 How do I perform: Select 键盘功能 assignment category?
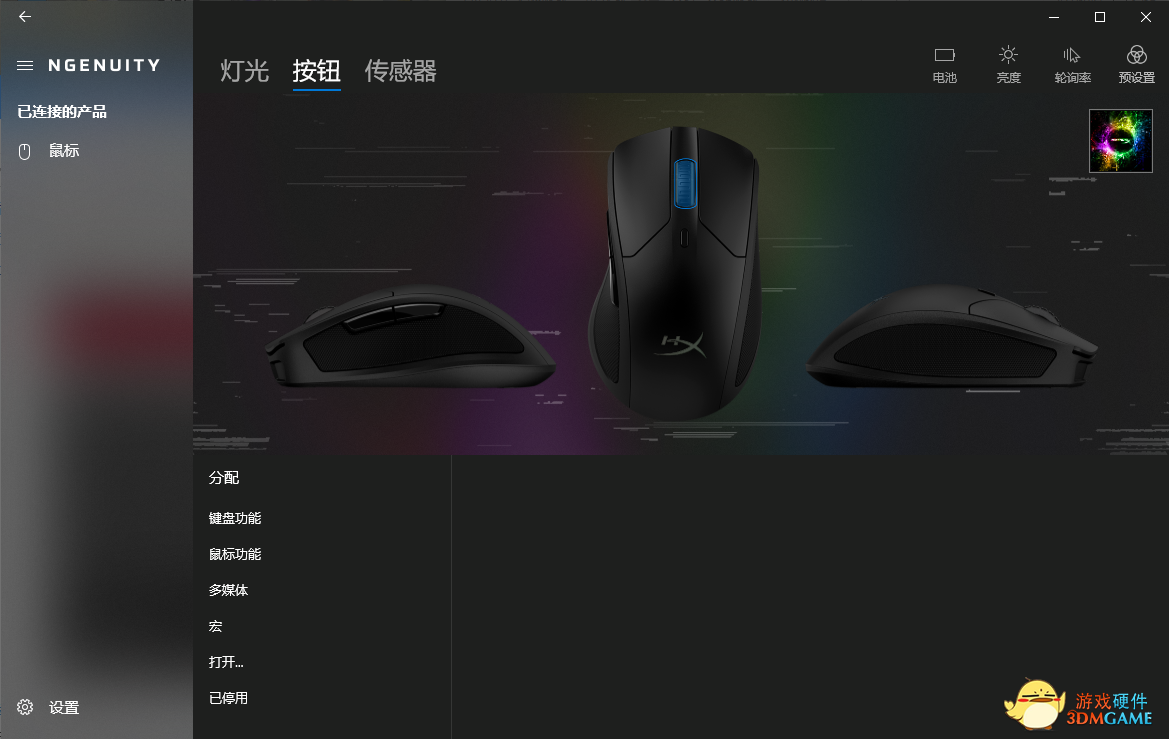click(235, 518)
